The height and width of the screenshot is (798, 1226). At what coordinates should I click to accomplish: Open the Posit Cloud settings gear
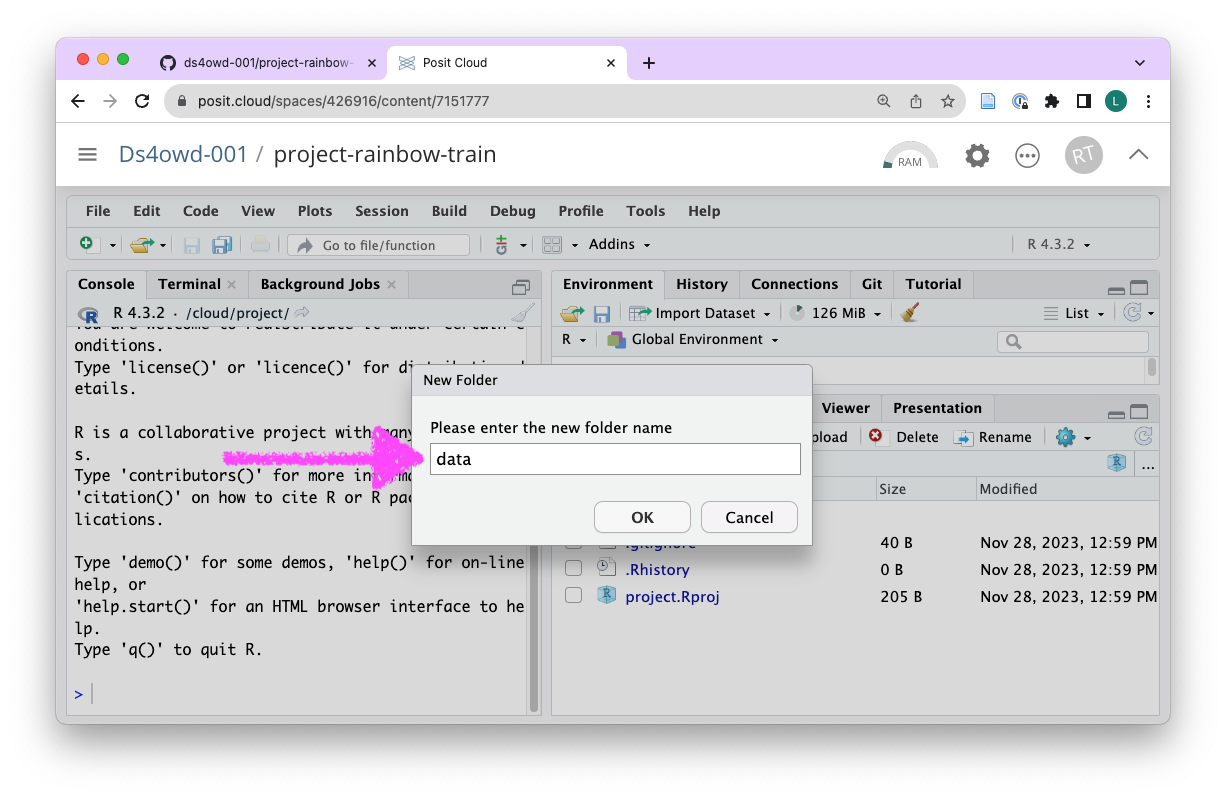(977, 156)
